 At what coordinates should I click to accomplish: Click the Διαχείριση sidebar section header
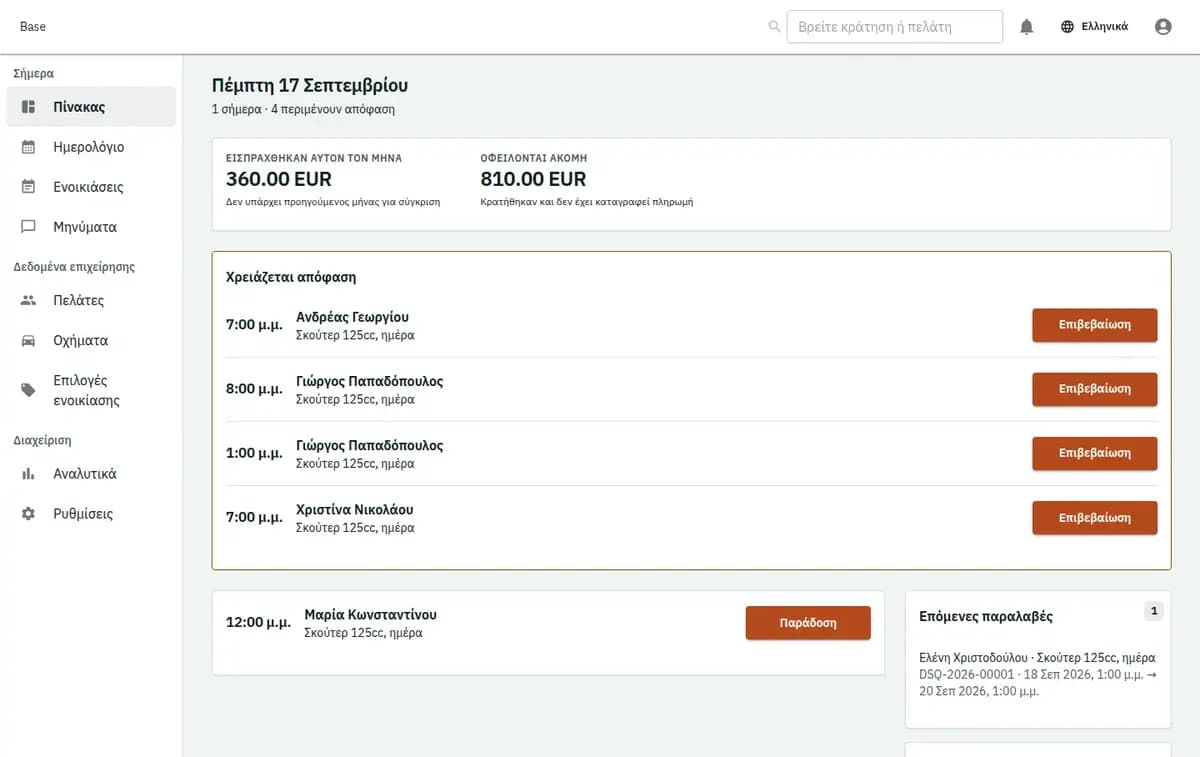(42, 440)
